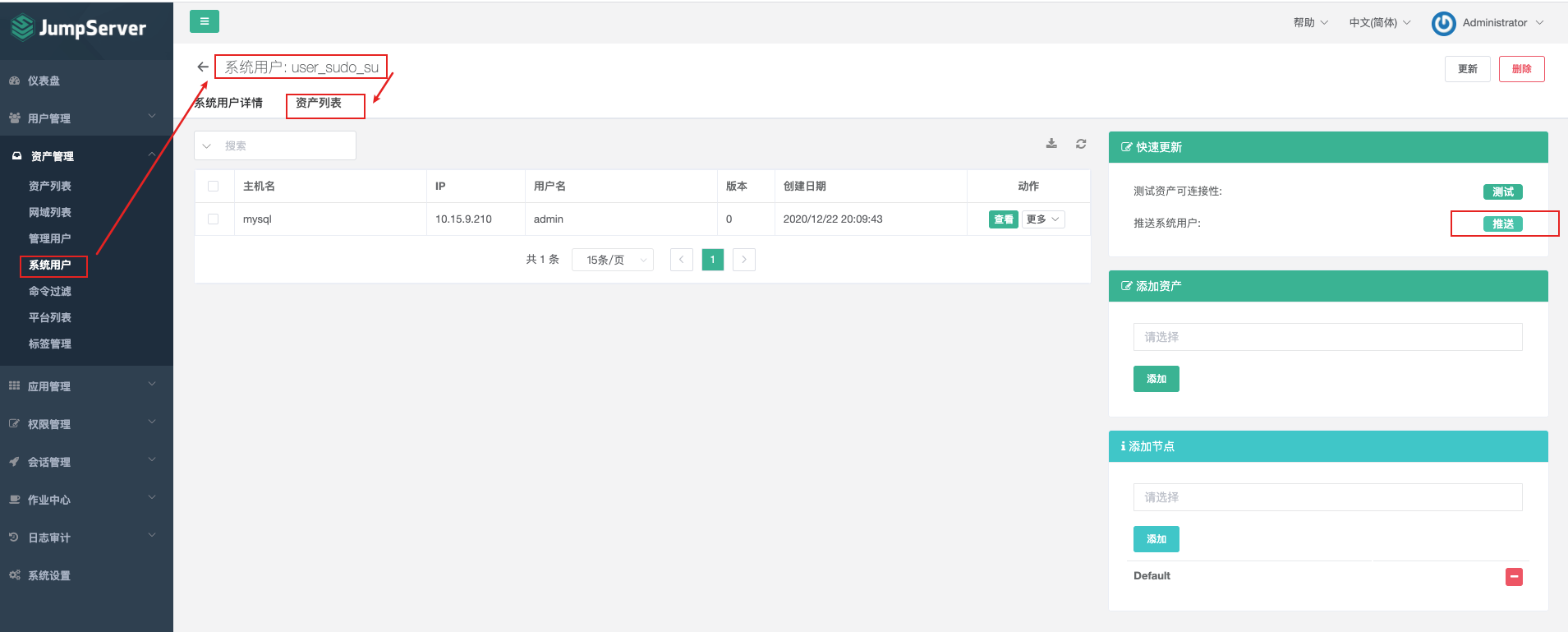Toggle the sidebar hamburger menu button
The image size is (1568, 632).
(x=205, y=21)
